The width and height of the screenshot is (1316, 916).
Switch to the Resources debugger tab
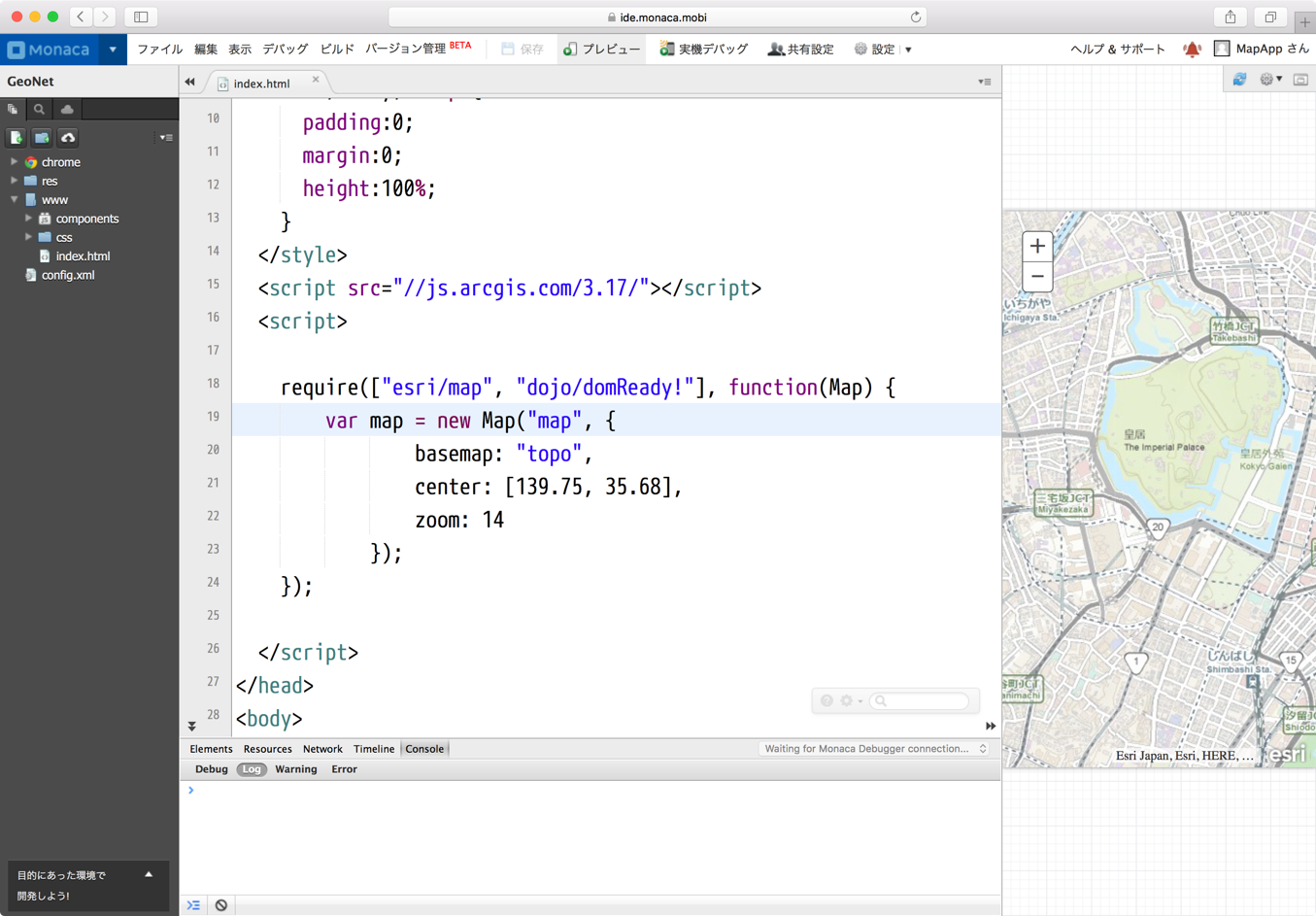click(267, 749)
